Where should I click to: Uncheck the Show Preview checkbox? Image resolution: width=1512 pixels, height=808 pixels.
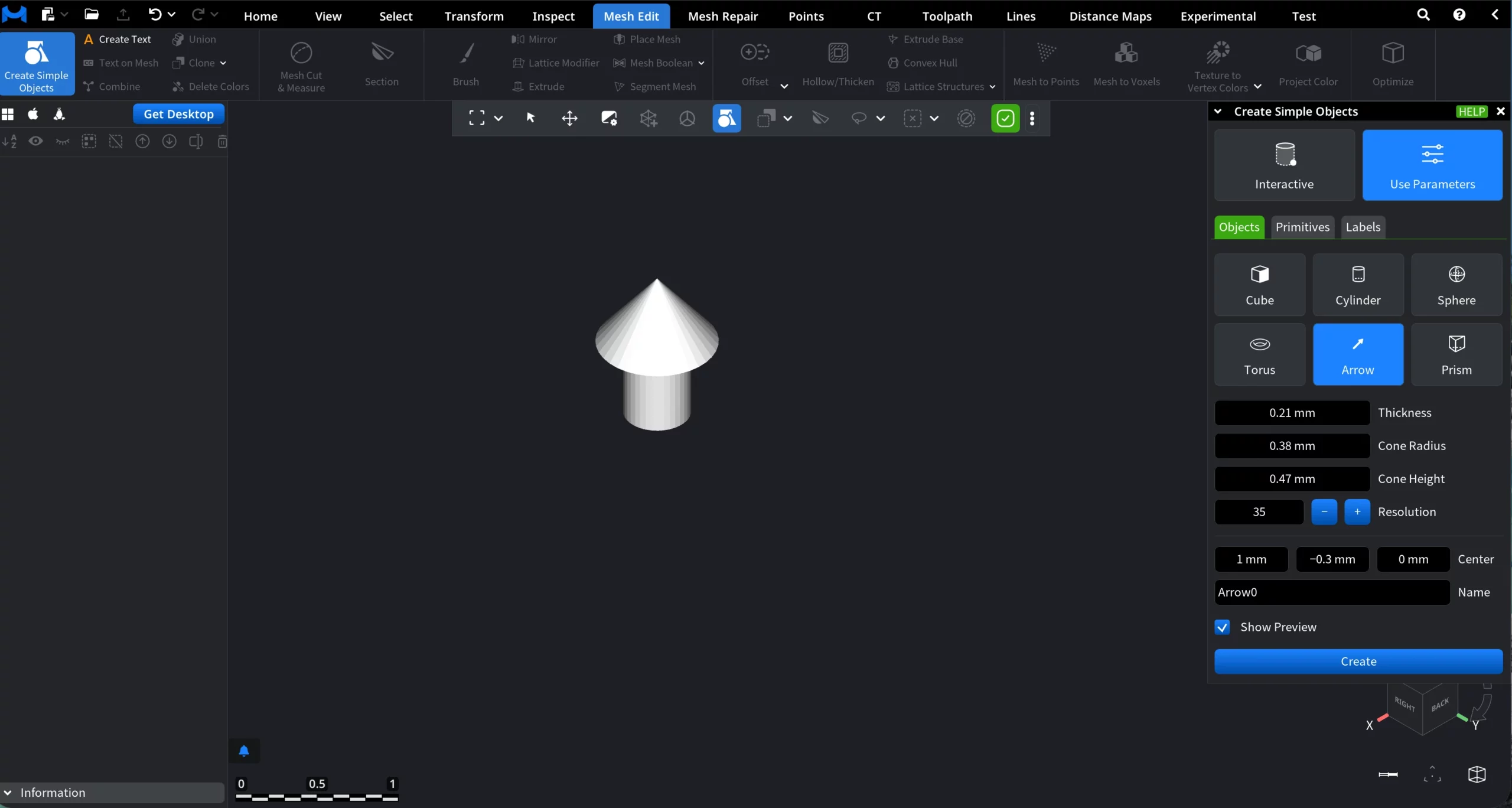[x=1223, y=627]
